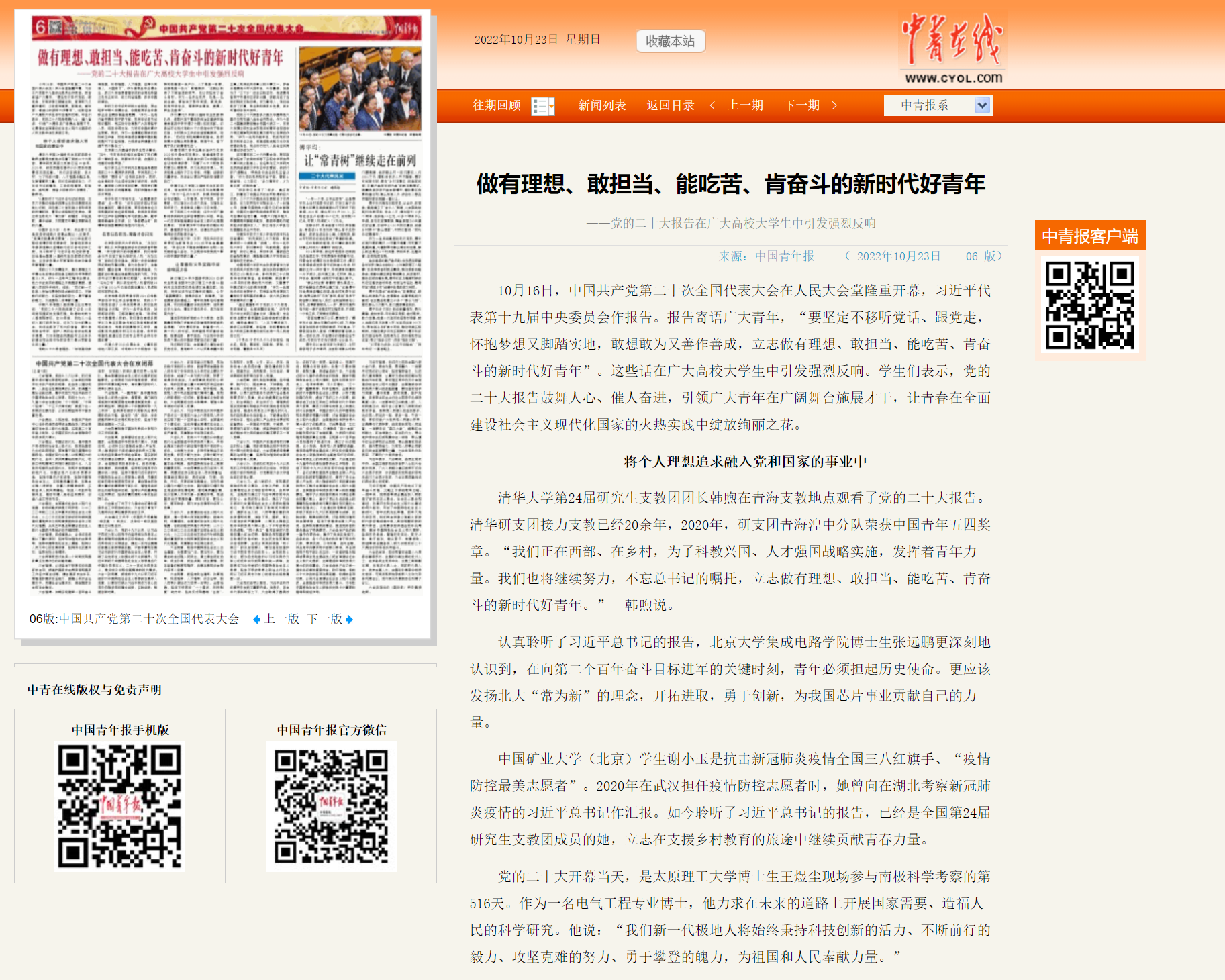Go to 上一期 previous issue
Screen dimensions: 1225x980
745,105
